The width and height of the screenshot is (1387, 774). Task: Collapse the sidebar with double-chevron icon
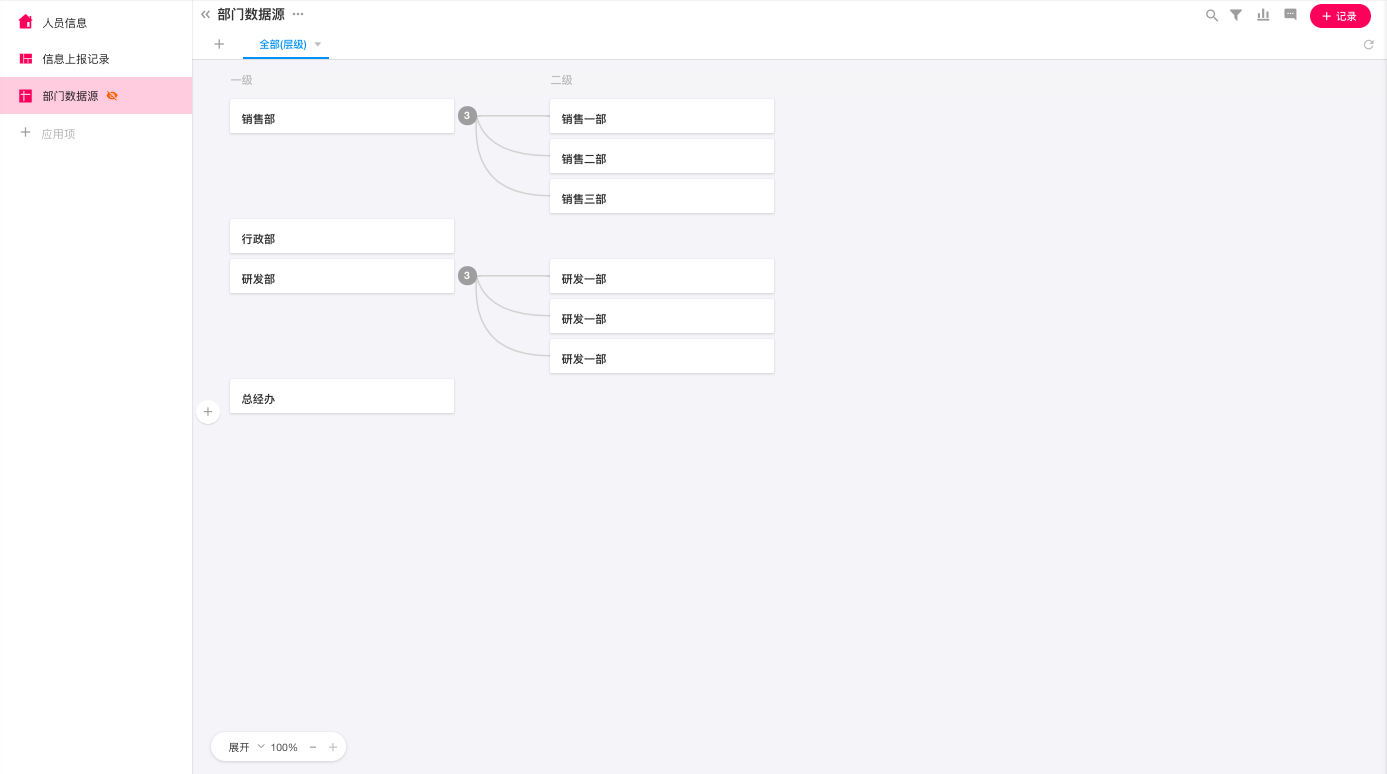[205, 14]
